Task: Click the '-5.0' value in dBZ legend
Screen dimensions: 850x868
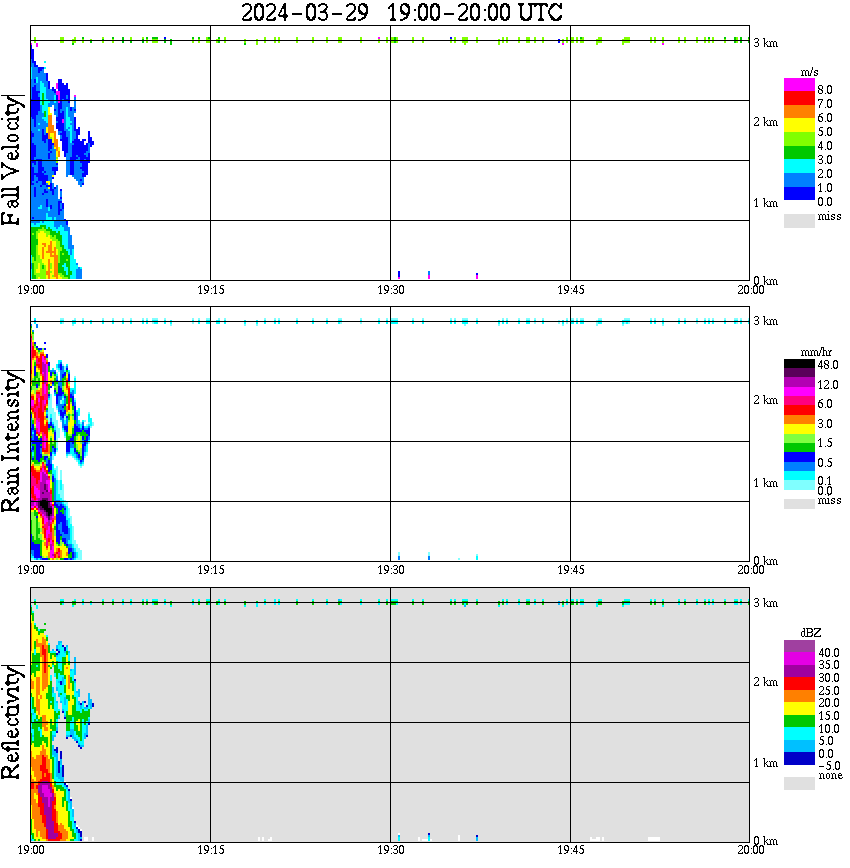Action: pyautogui.click(x=828, y=766)
